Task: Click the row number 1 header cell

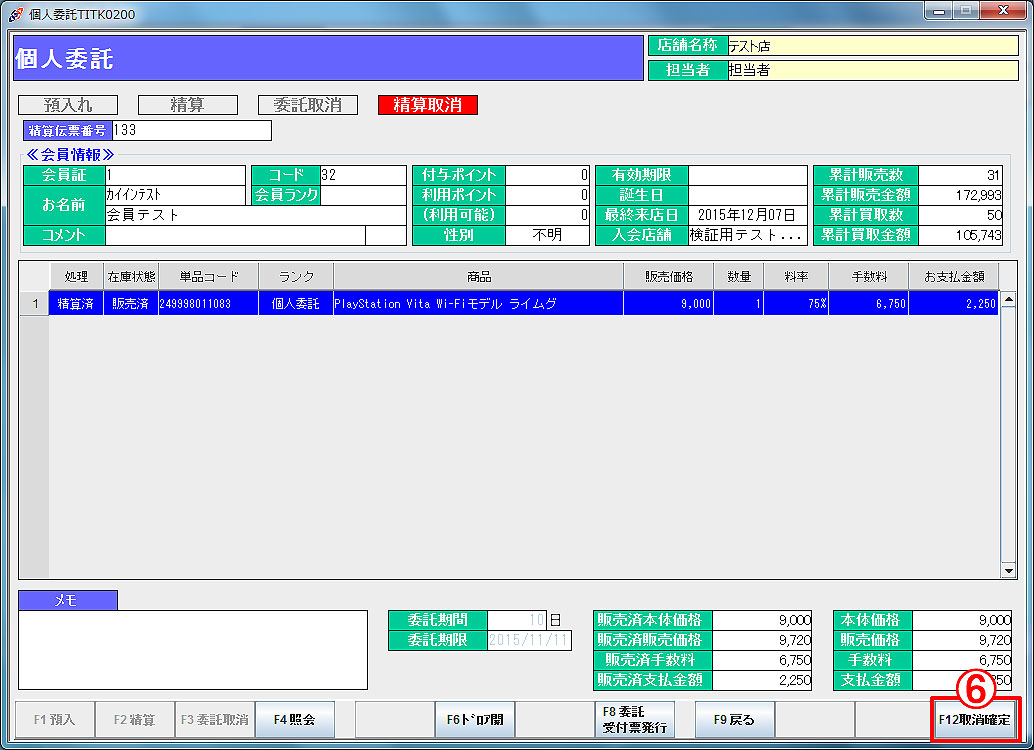Action: 35,304
